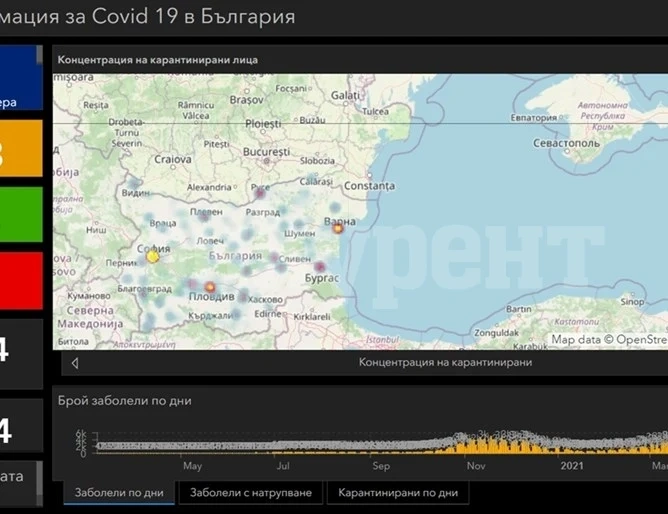668x514 pixels.
Task: Click 'Концентрация на карантинирани лица' panel title
Action: click(158, 60)
